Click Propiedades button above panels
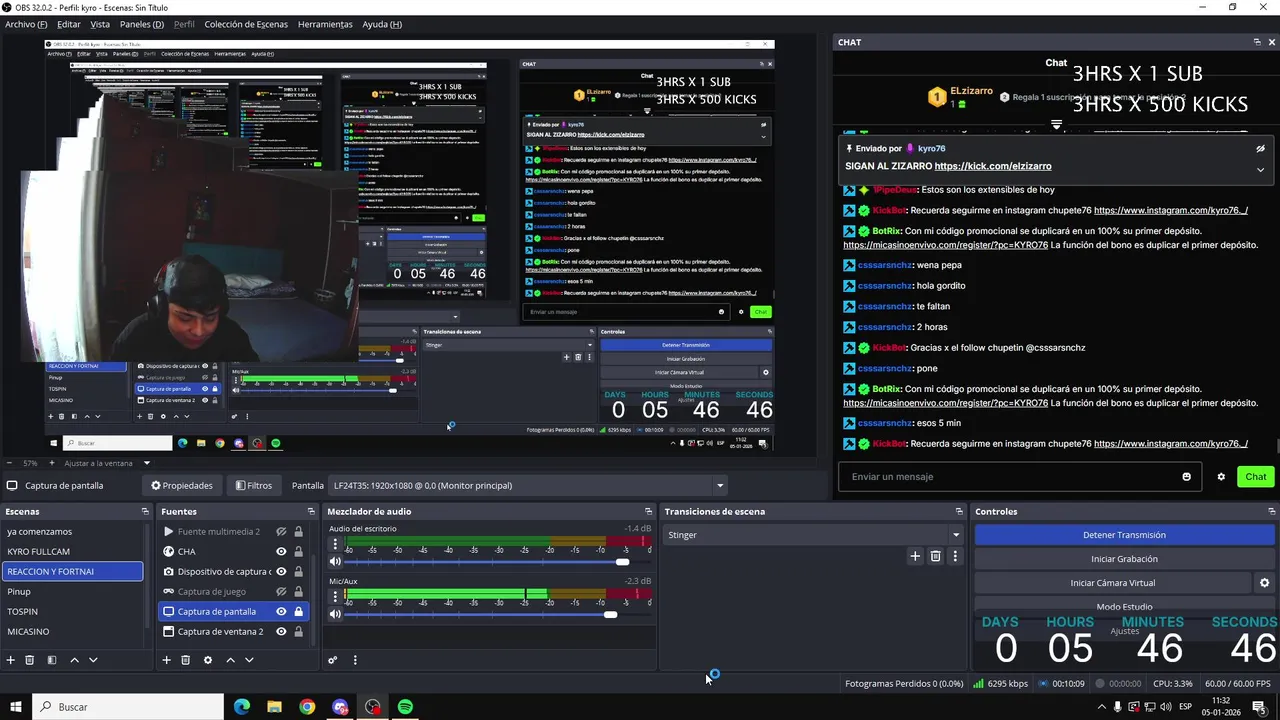 [x=182, y=485]
